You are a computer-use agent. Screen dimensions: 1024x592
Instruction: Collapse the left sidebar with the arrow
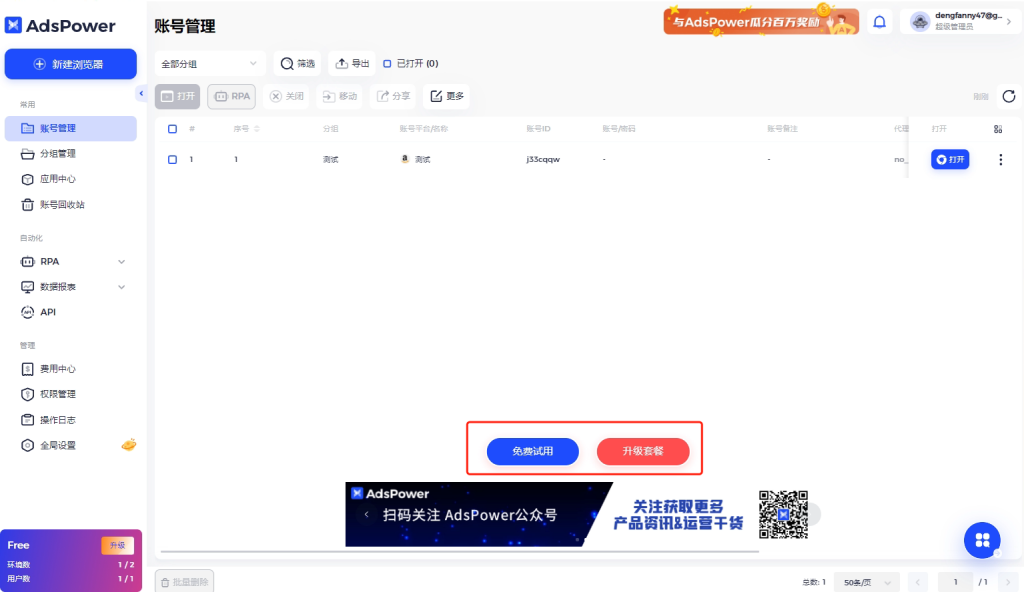141,93
